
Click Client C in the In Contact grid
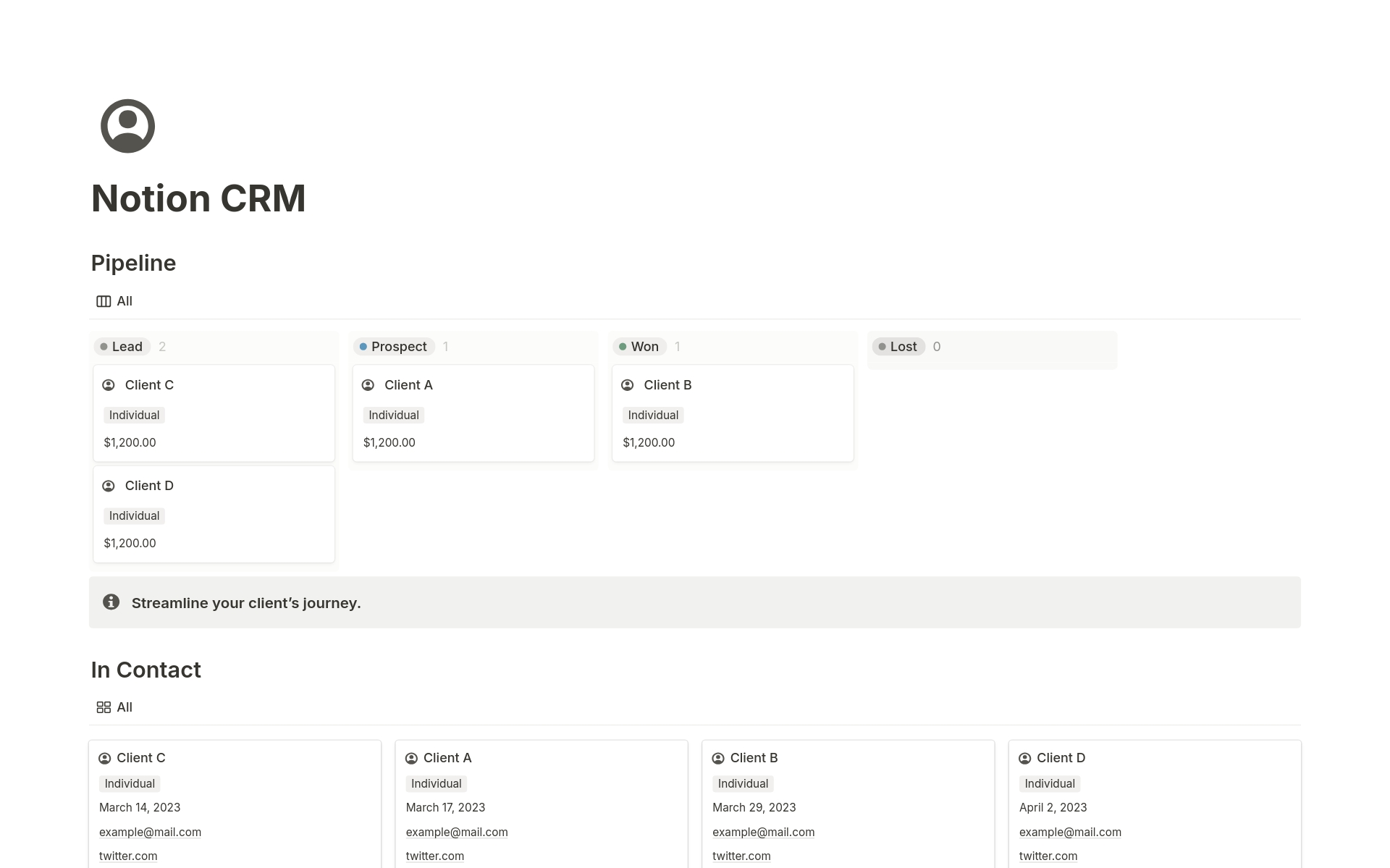click(x=140, y=757)
